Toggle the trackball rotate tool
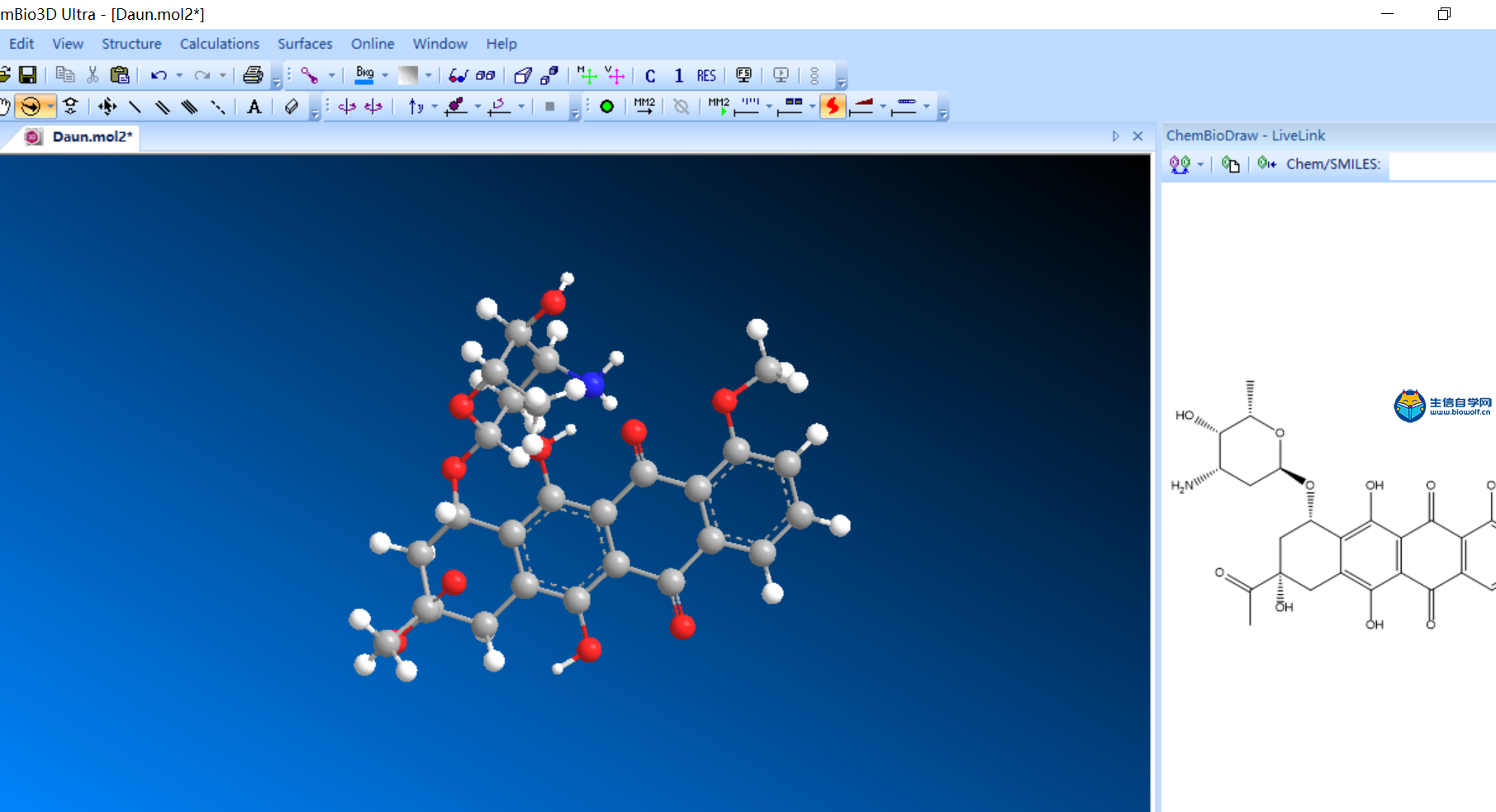The width and height of the screenshot is (1496, 812). pyautogui.click(x=31, y=106)
